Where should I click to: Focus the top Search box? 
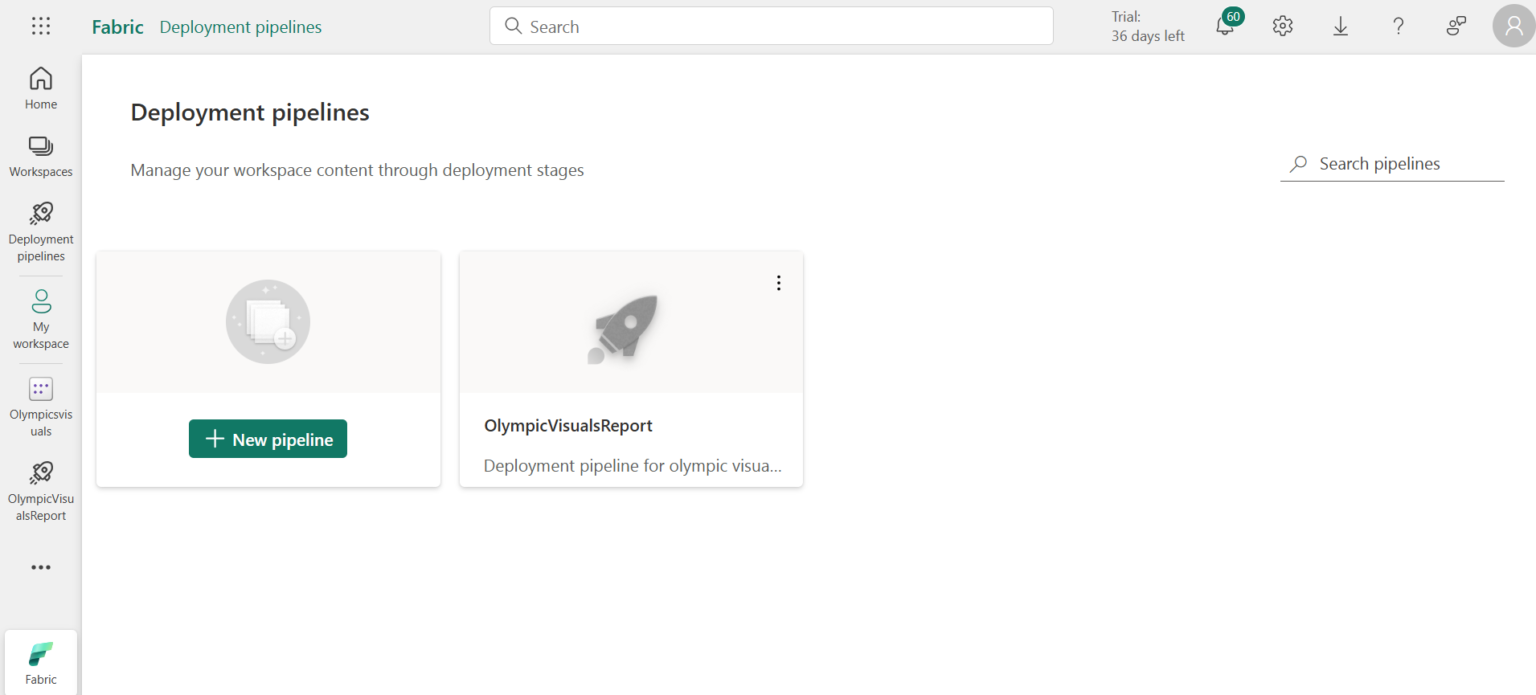(771, 26)
